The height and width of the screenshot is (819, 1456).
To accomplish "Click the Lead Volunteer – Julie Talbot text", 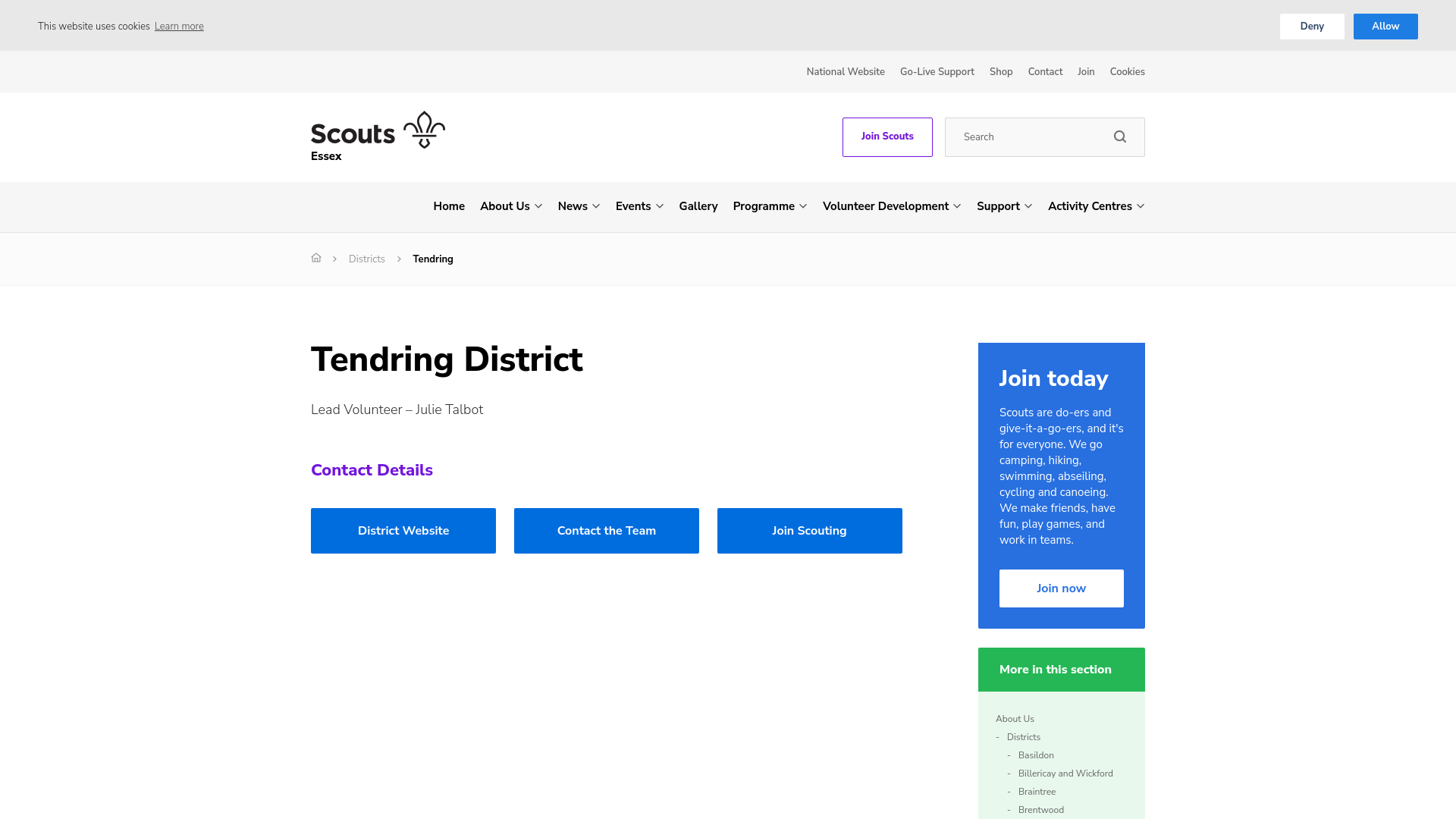I will coord(397,409).
